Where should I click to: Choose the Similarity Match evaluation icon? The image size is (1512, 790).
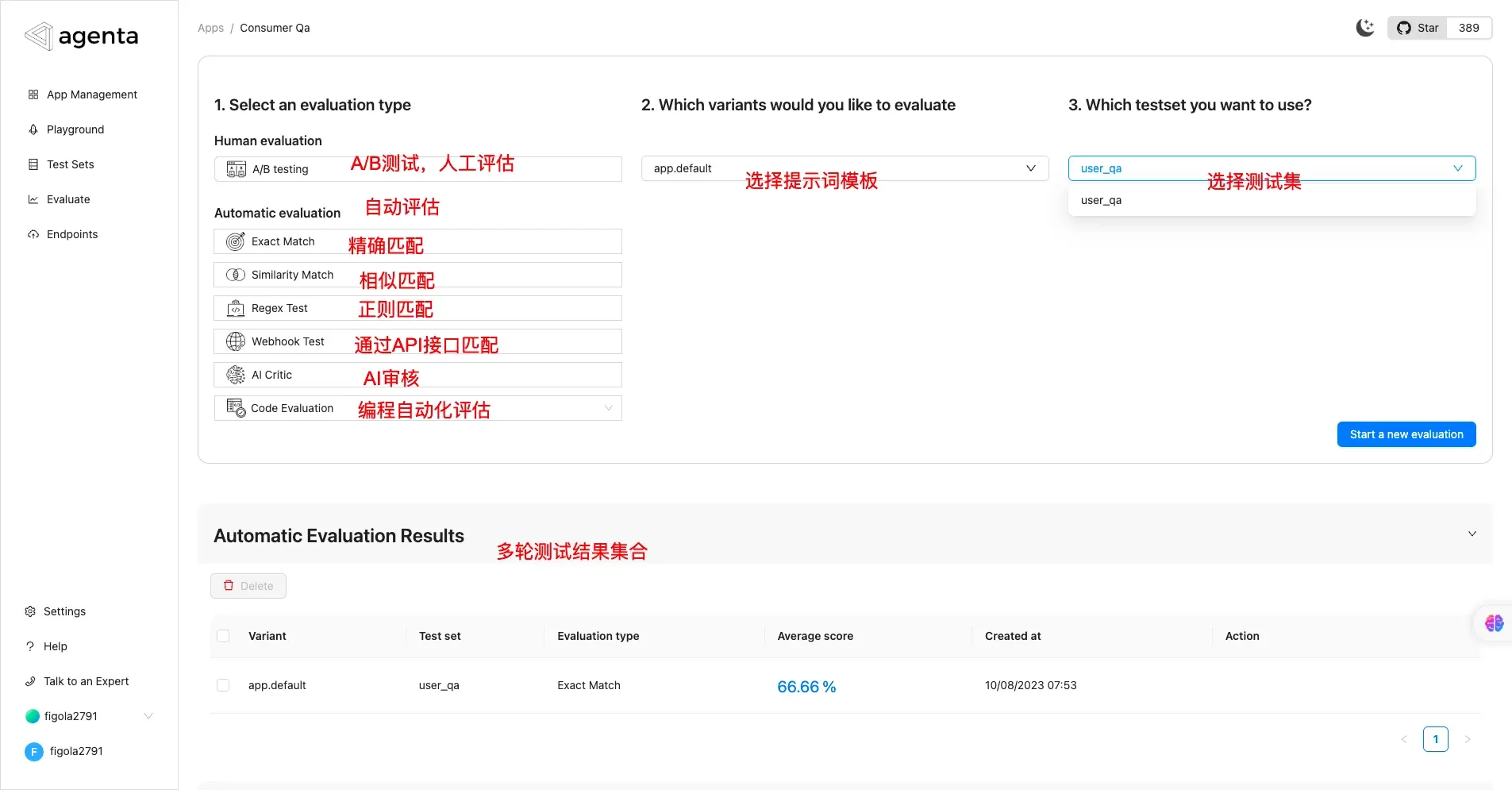coord(236,275)
